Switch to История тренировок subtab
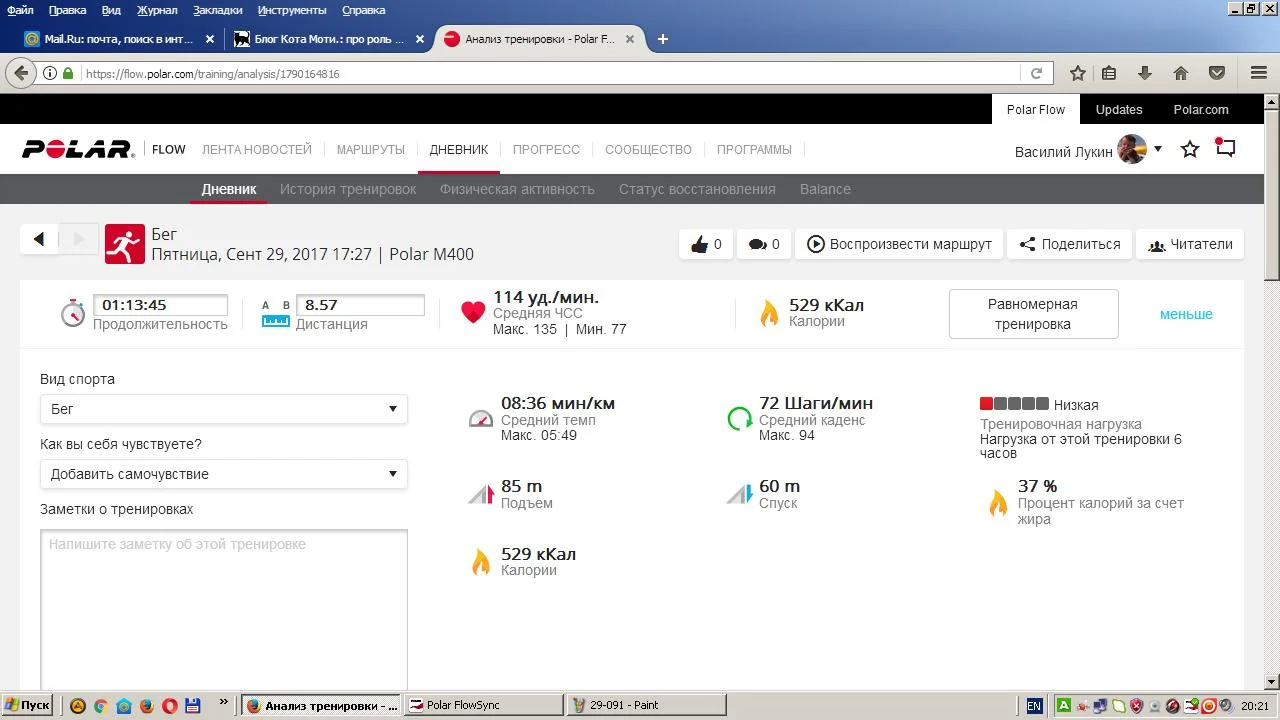Image resolution: width=1280 pixels, height=720 pixels. [x=348, y=189]
